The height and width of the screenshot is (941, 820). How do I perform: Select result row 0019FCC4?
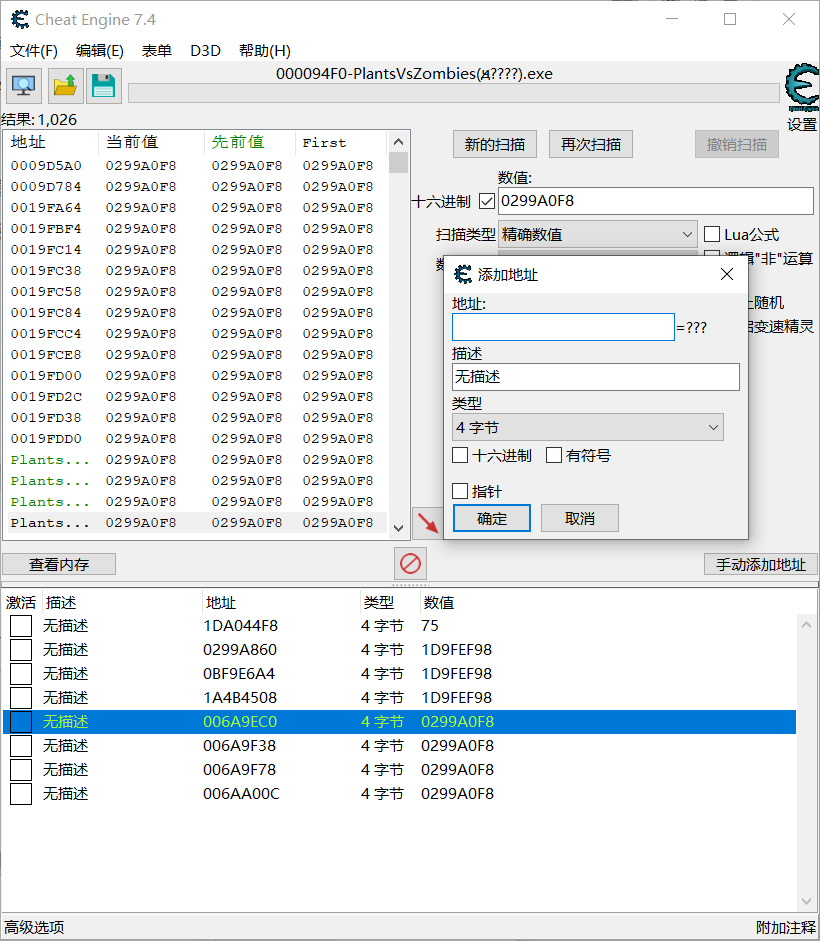point(196,334)
